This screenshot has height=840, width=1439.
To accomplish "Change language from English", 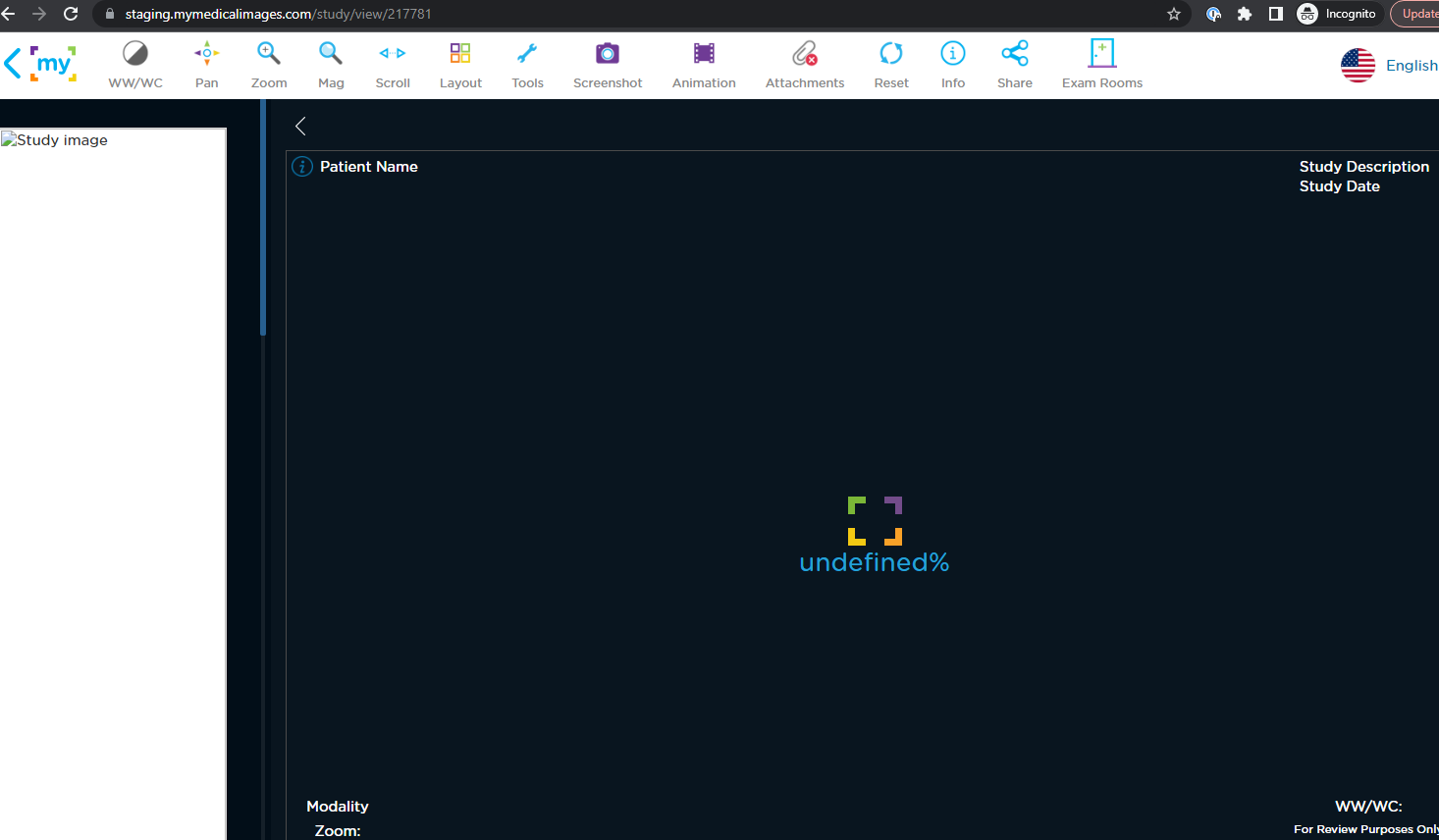I will coord(1412,66).
